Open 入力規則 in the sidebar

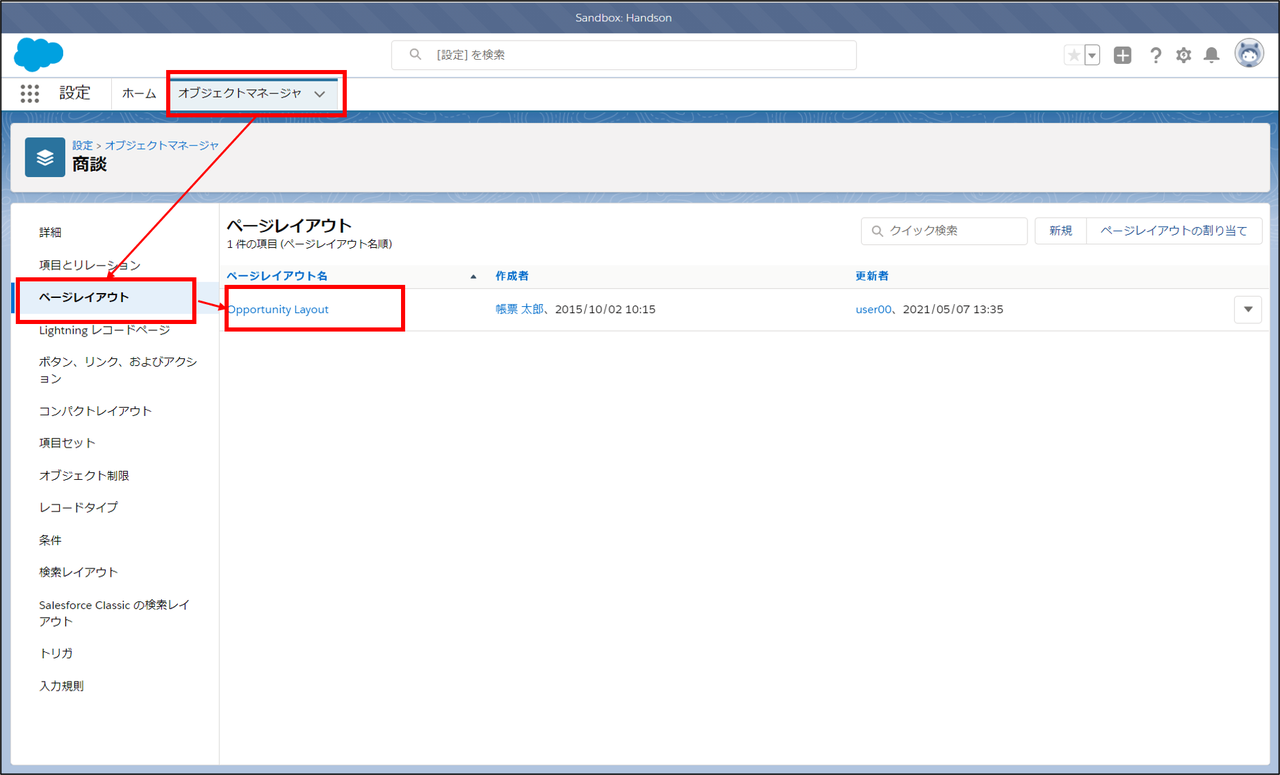(61, 686)
